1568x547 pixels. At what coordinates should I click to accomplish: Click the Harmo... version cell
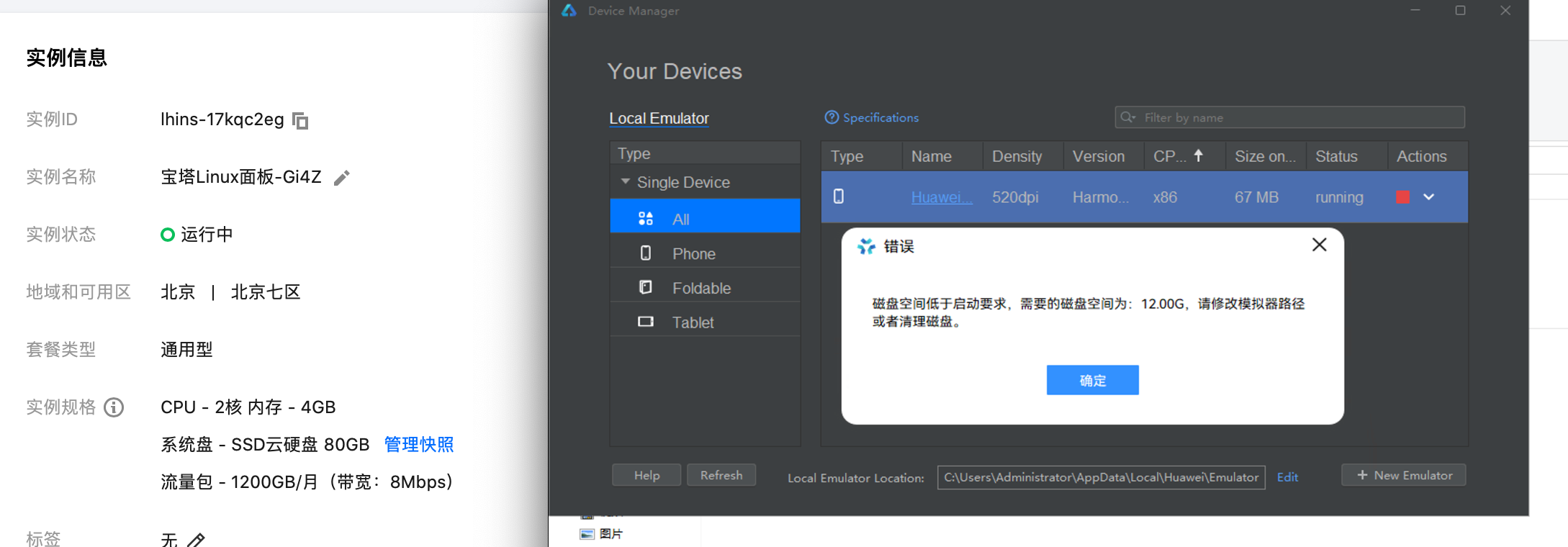1100,197
